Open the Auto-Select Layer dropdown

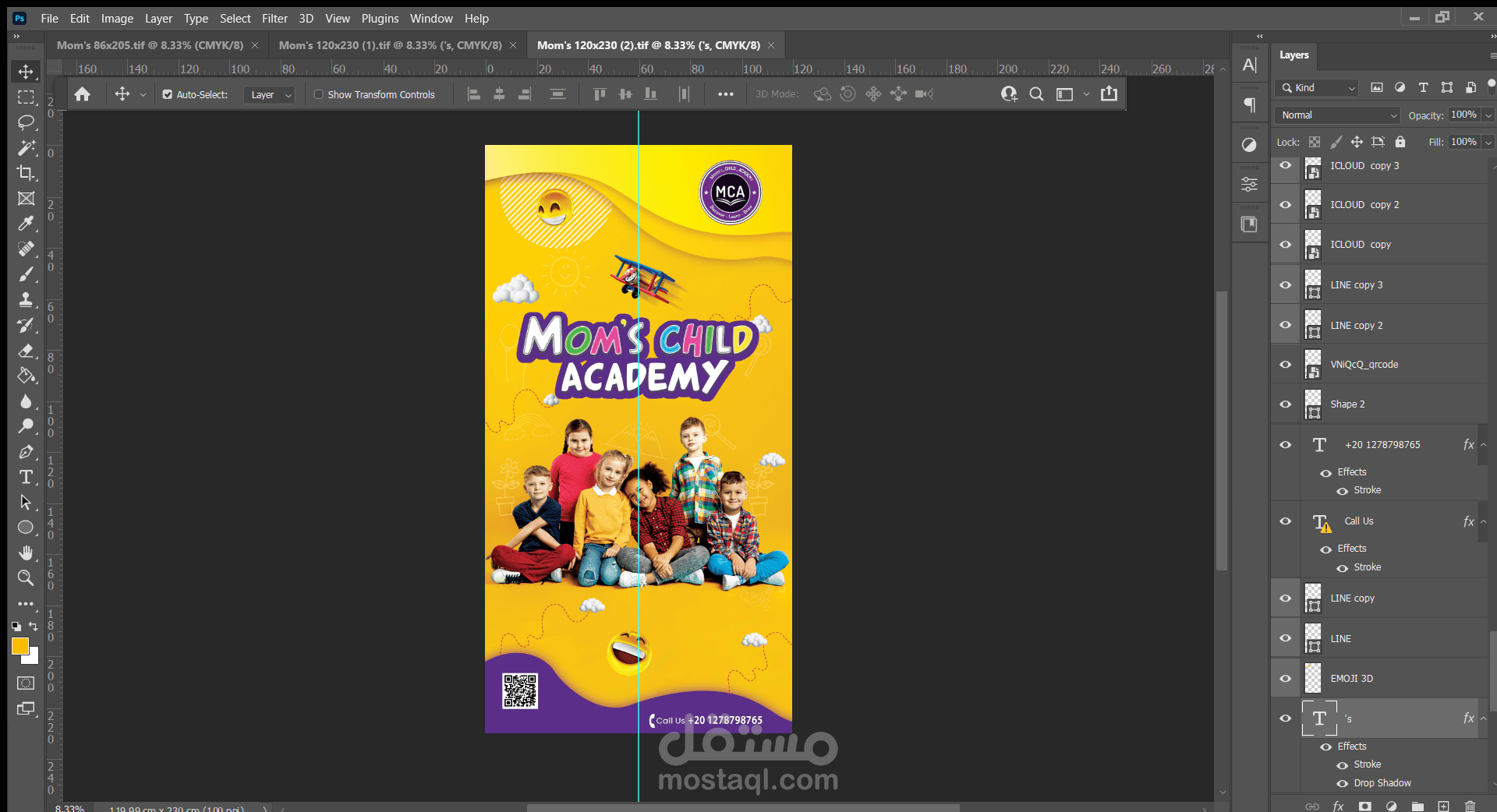(x=269, y=94)
